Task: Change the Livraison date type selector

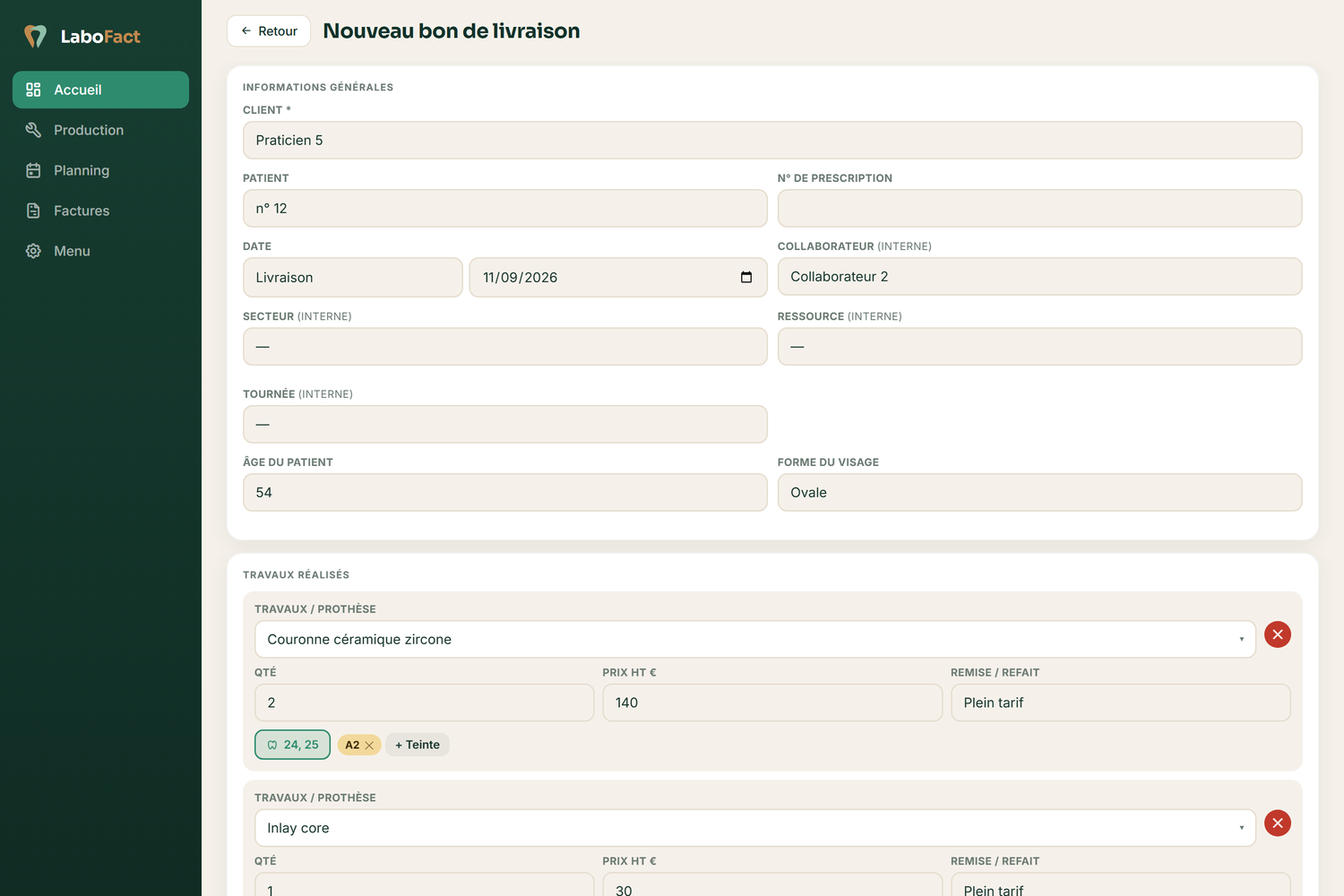Action: click(353, 278)
